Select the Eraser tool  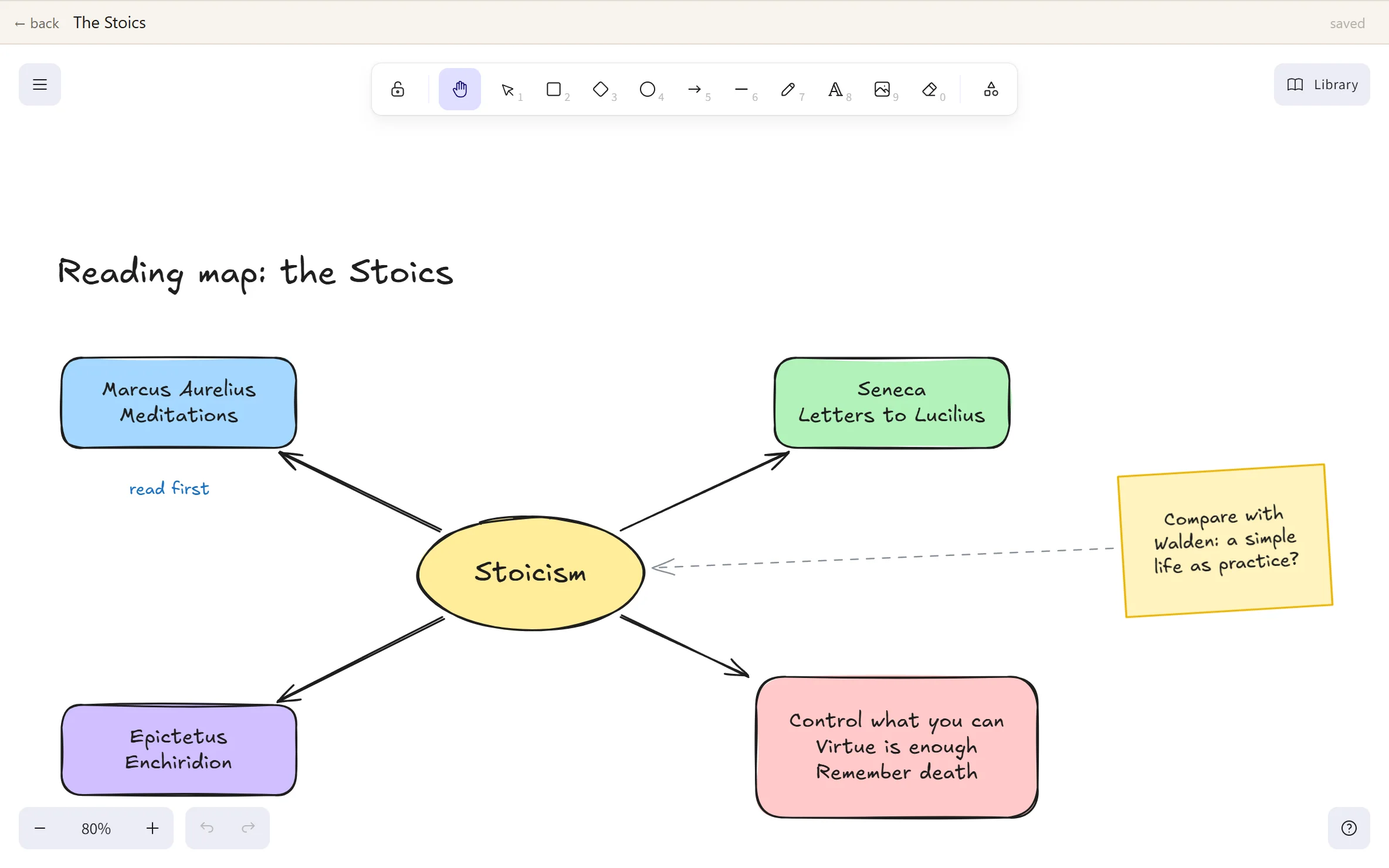tap(930, 89)
